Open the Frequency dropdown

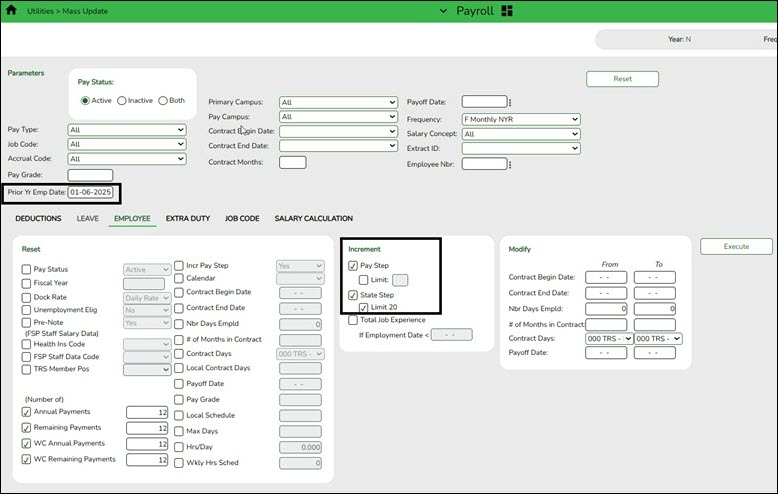[521, 119]
